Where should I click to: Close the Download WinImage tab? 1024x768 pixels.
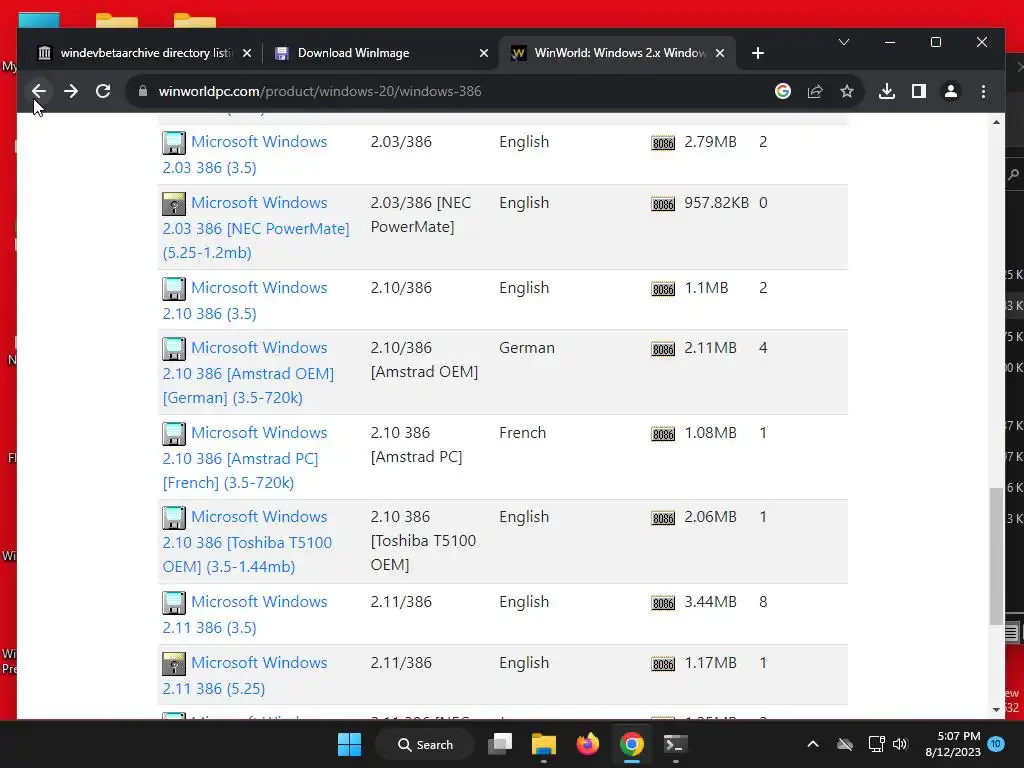484,53
